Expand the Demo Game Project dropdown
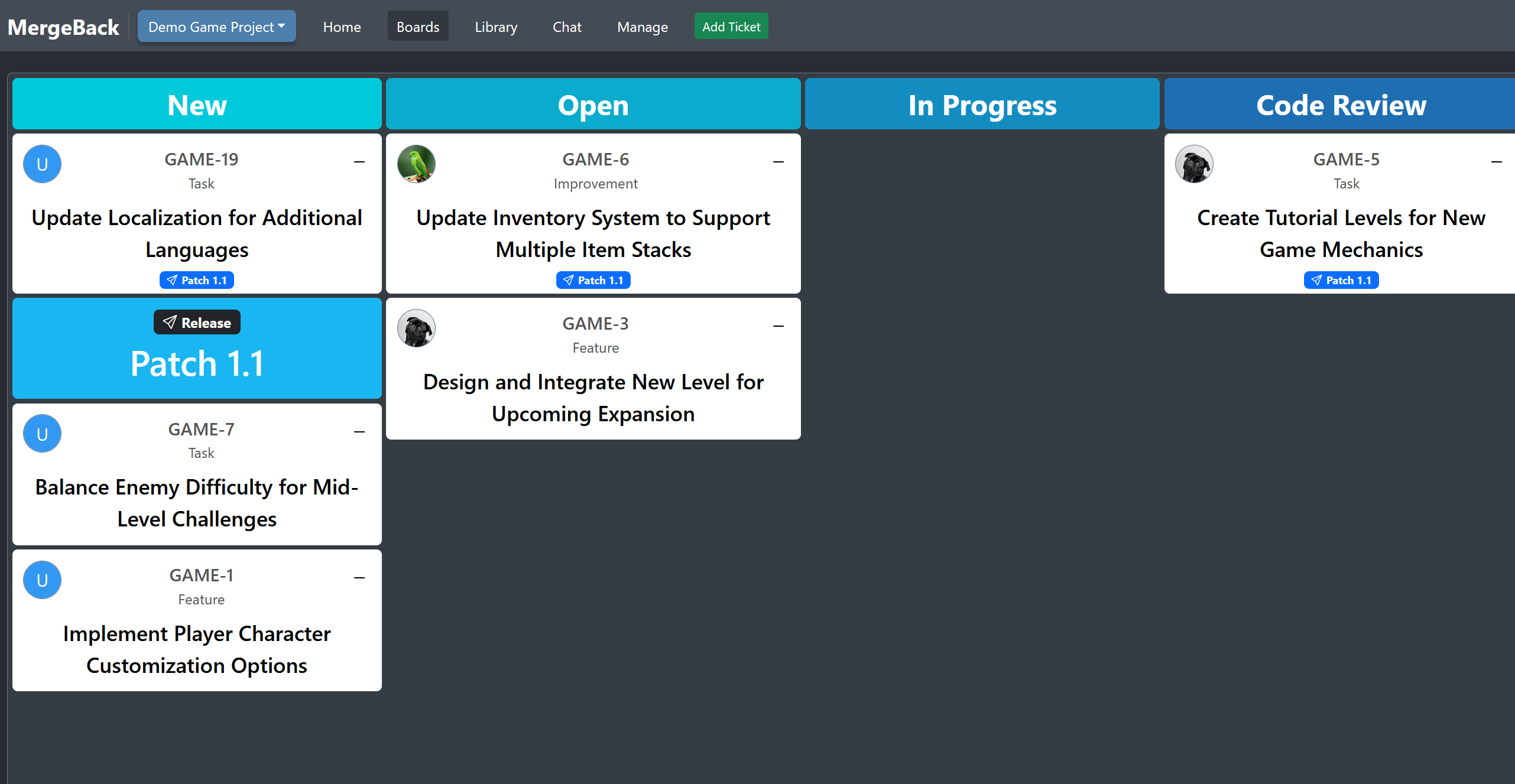This screenshot has height=784, width=1515. click(x=215, y=27)
